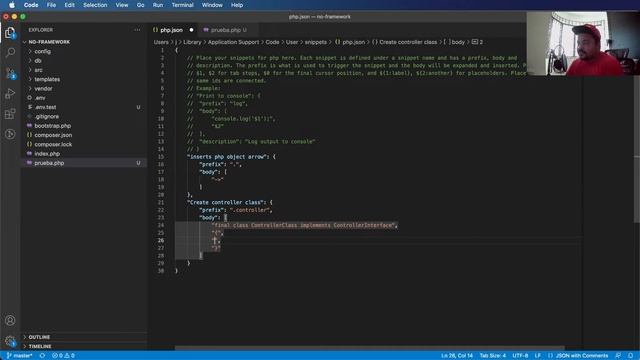Switch to the prueba.php editor tab

point(228,30)
